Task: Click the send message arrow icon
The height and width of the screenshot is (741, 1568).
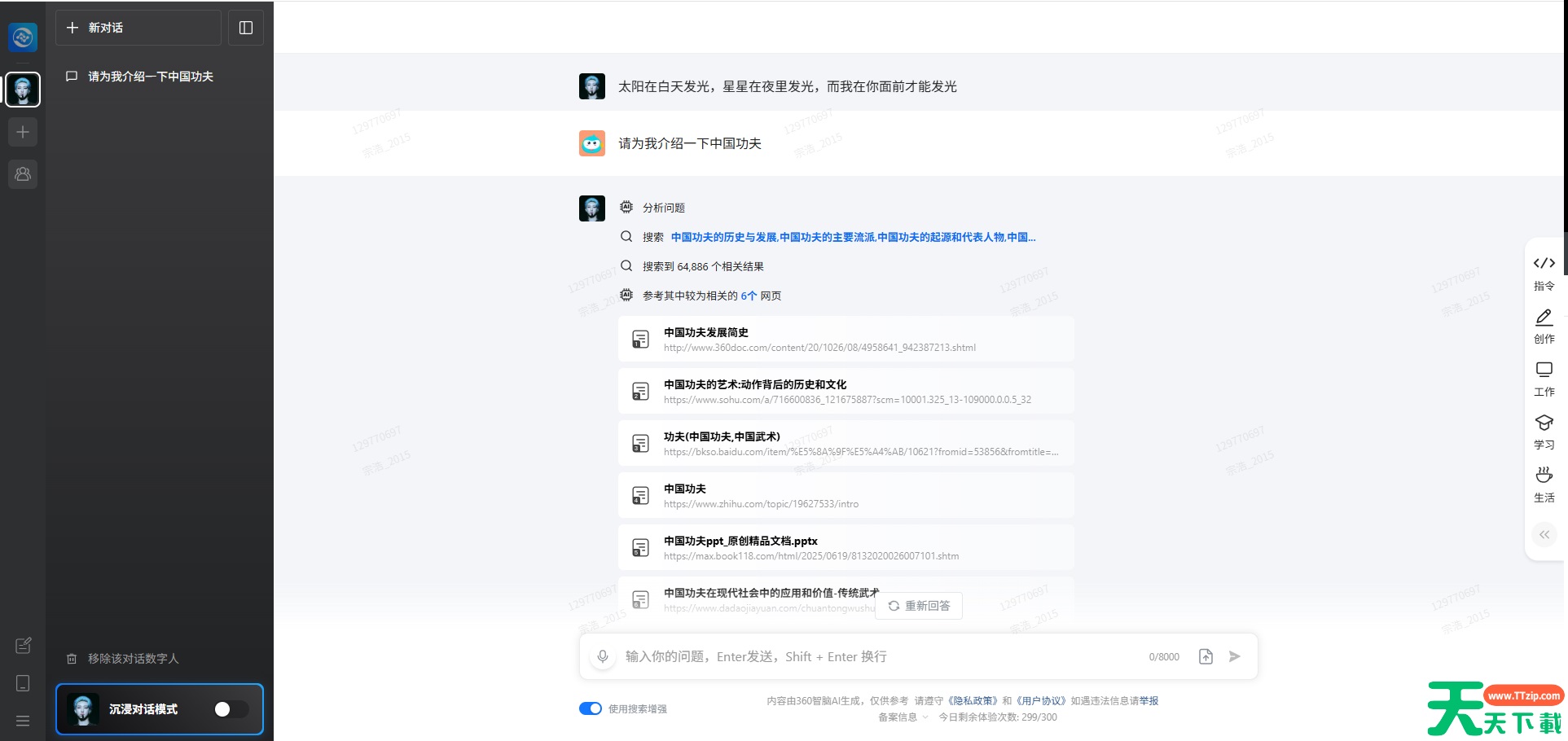Action: 1234,655
